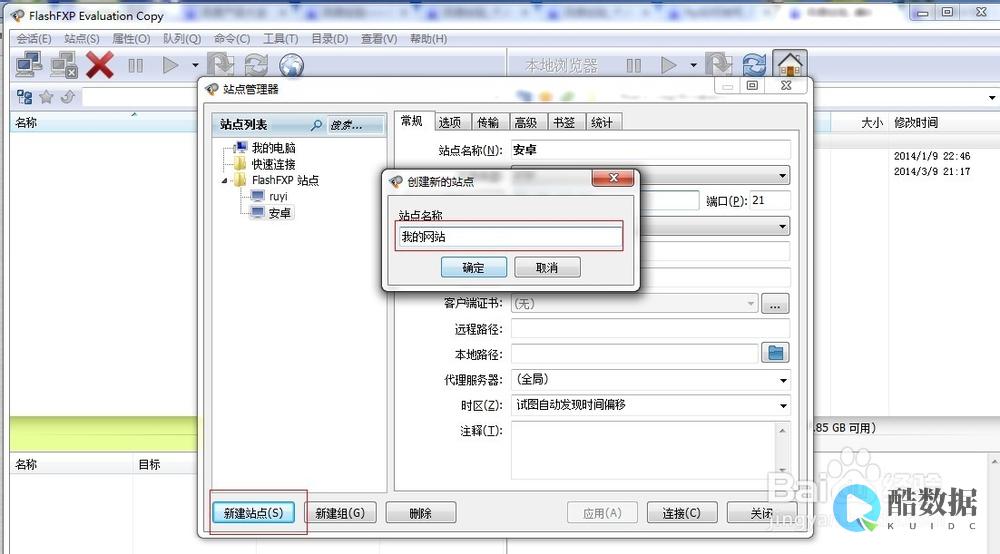Click the 端口(P) field showing 21
Image resolution: width=1000 pixels, height=554 pixels.
click(x=770, y=200)
